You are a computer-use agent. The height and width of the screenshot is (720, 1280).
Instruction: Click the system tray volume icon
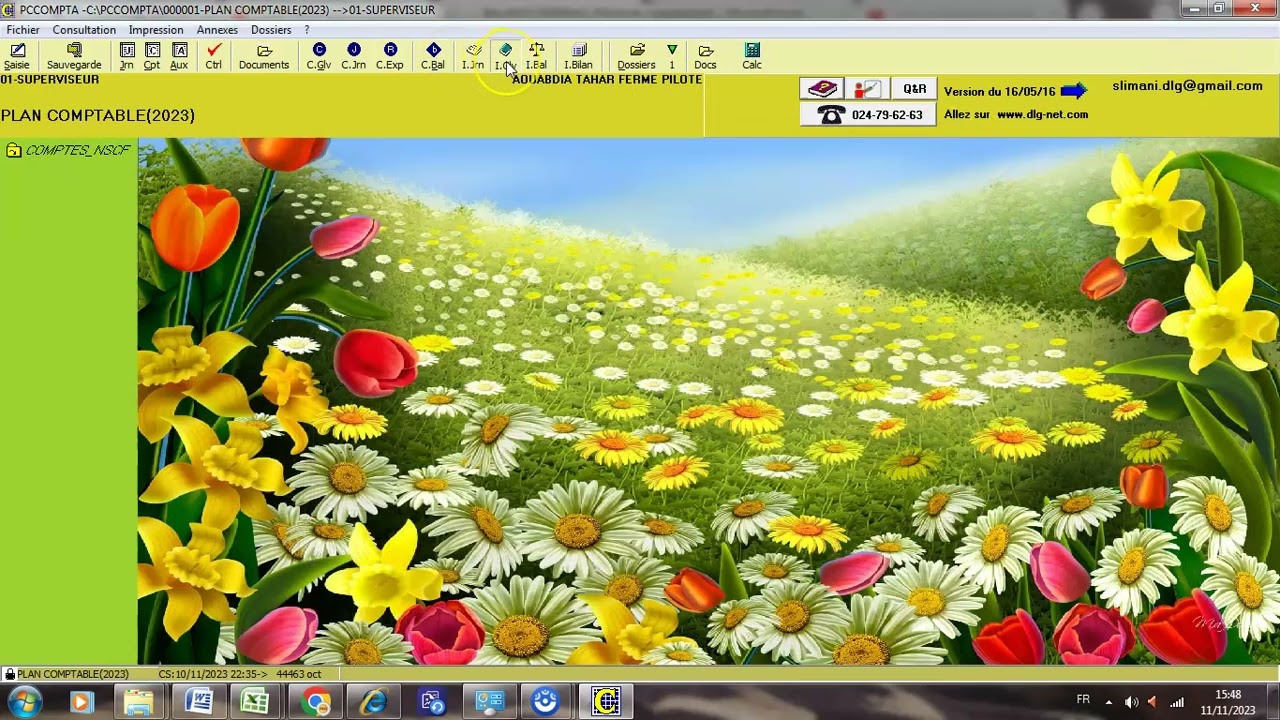click(1131, 702)
